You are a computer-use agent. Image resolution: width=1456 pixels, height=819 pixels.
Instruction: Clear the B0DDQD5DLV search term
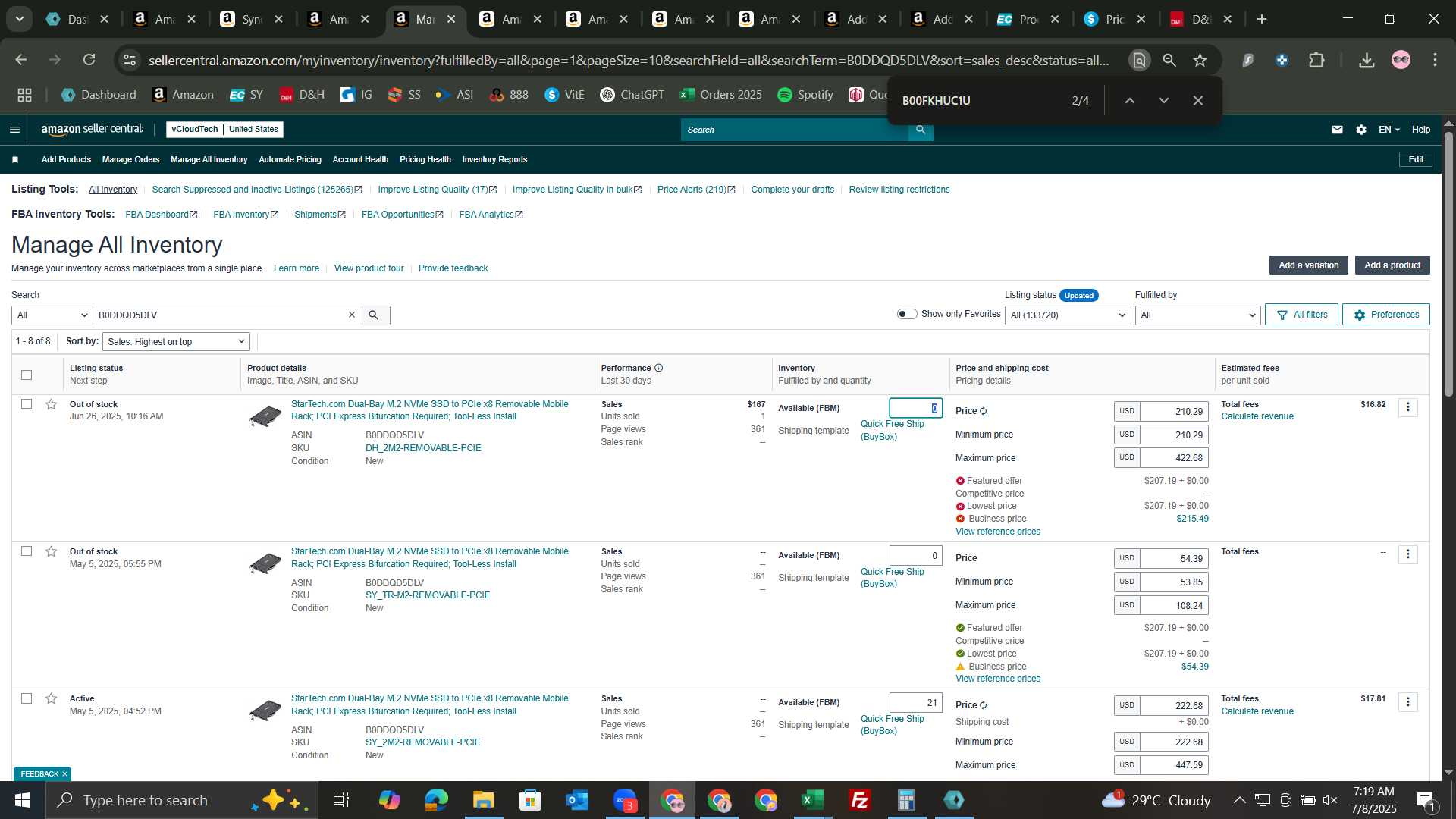click(x=352, y=315)
